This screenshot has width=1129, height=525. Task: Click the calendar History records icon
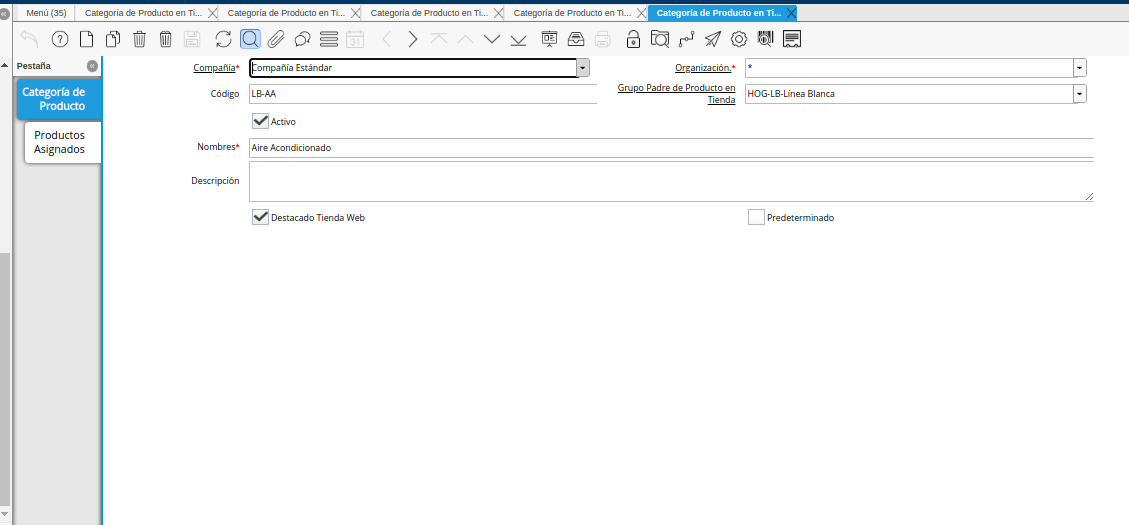click(x=355, y=39)
